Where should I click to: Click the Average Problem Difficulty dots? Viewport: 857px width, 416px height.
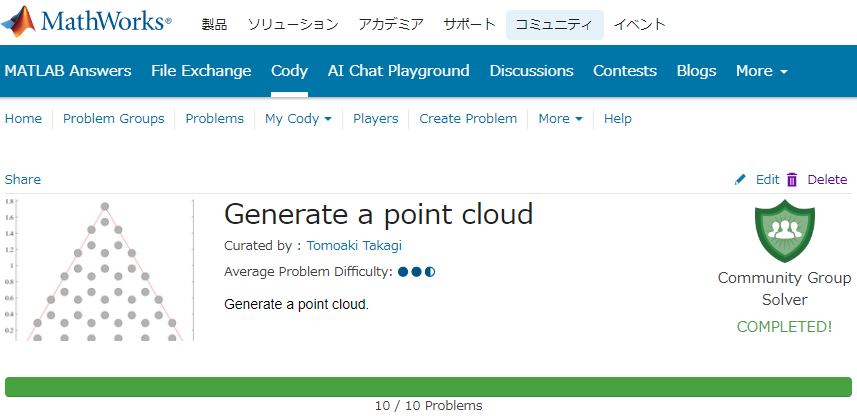click(x=416, y=272)
